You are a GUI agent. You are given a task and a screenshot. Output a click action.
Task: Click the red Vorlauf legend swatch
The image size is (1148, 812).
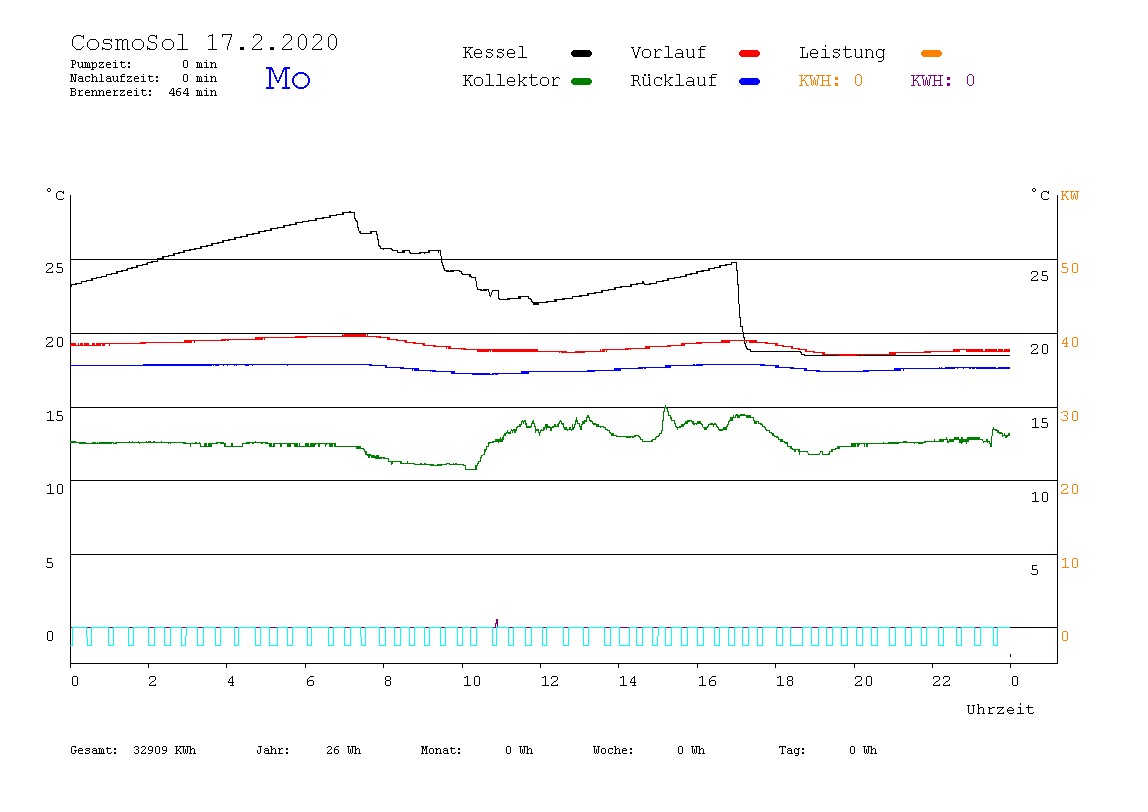point(750,53)
